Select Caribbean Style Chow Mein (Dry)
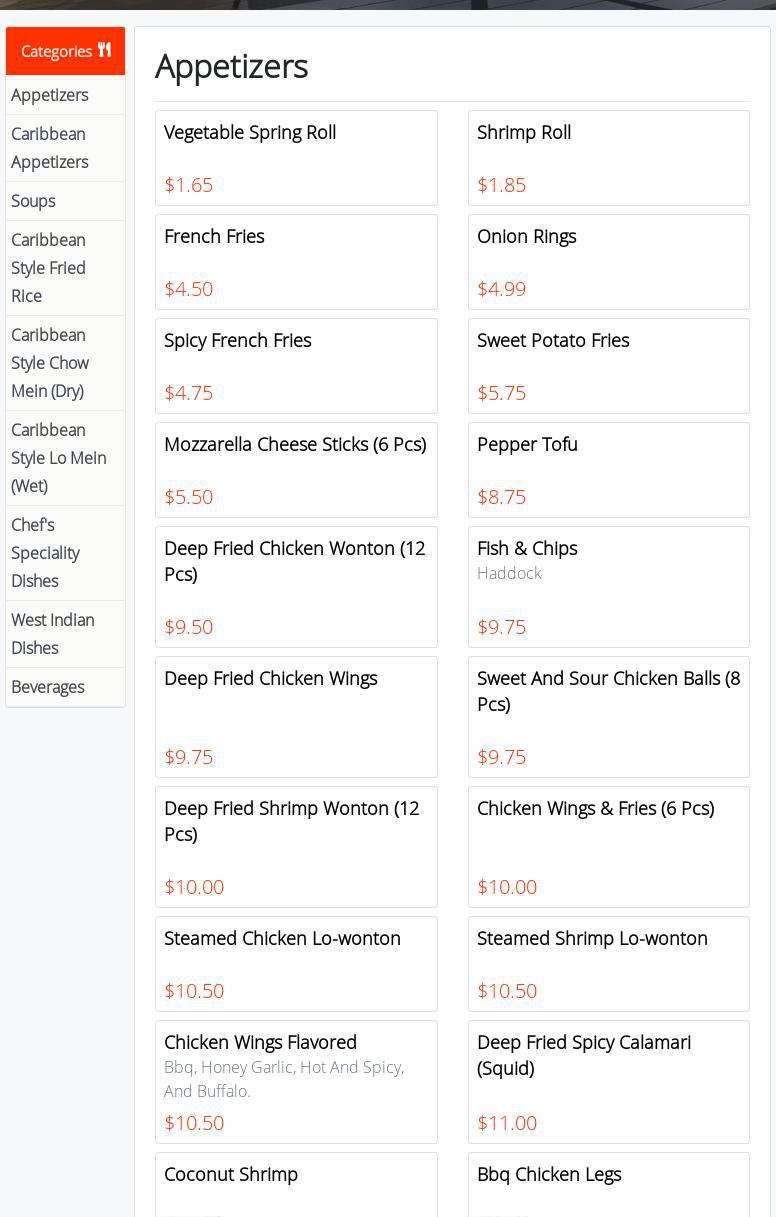The height and width of the screenshot is (1217, 776). [50, 363]
